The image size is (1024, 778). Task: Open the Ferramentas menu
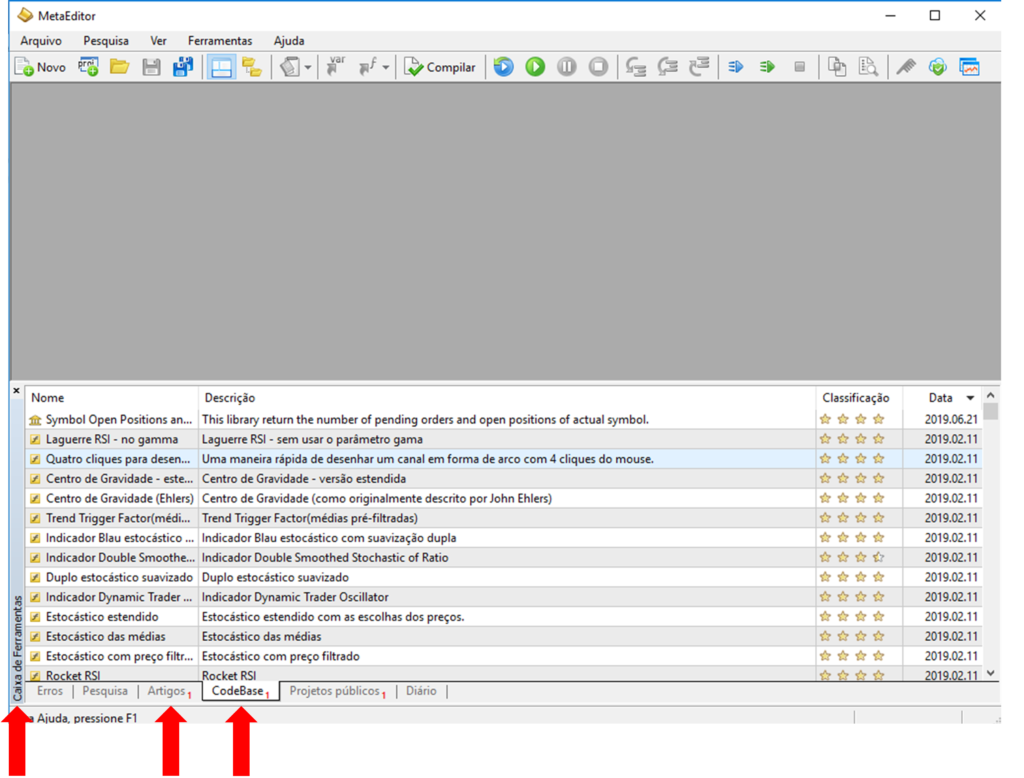click(220, 41)
